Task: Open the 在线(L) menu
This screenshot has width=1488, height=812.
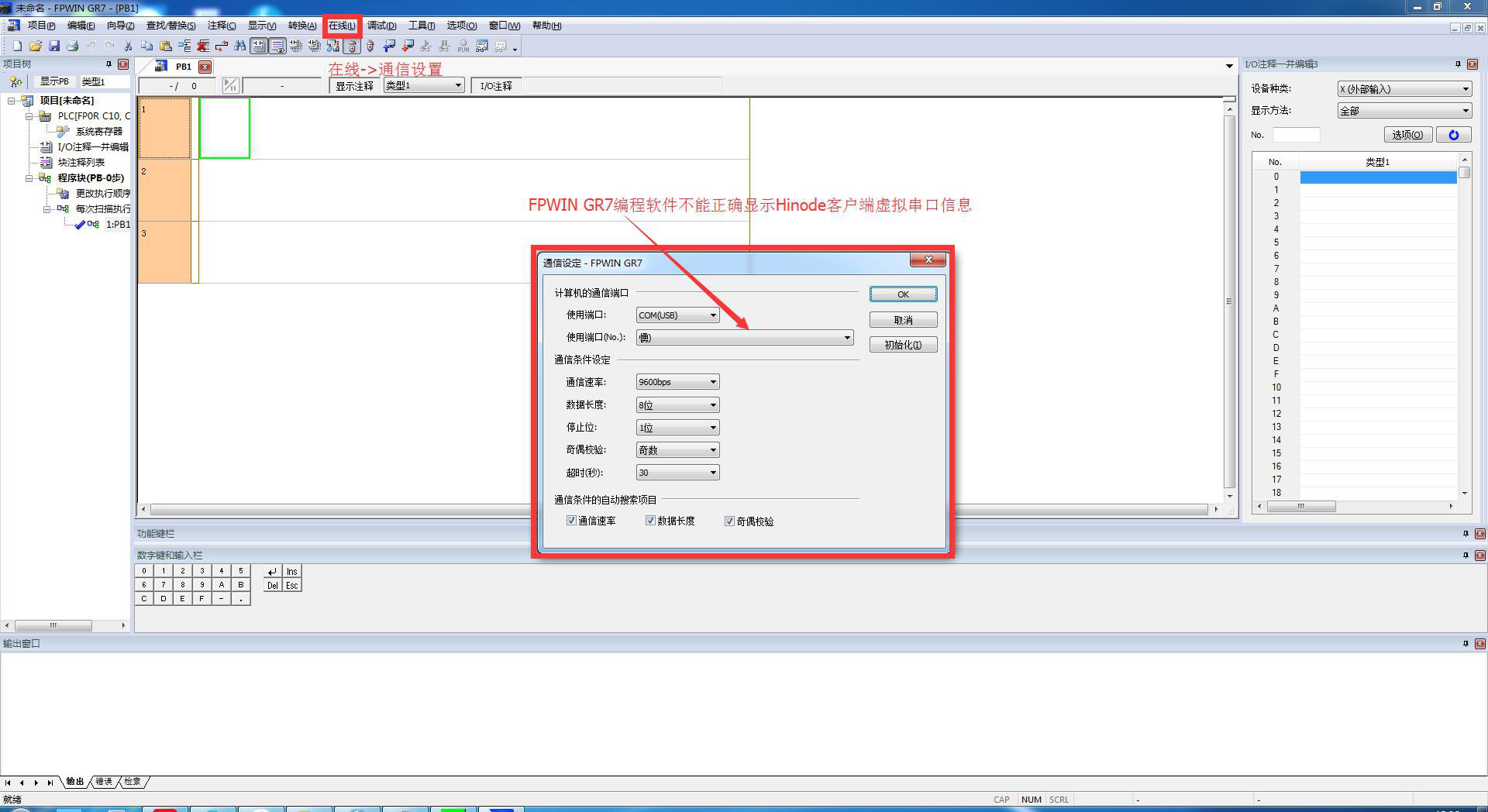Action: (x=342, y=26)
